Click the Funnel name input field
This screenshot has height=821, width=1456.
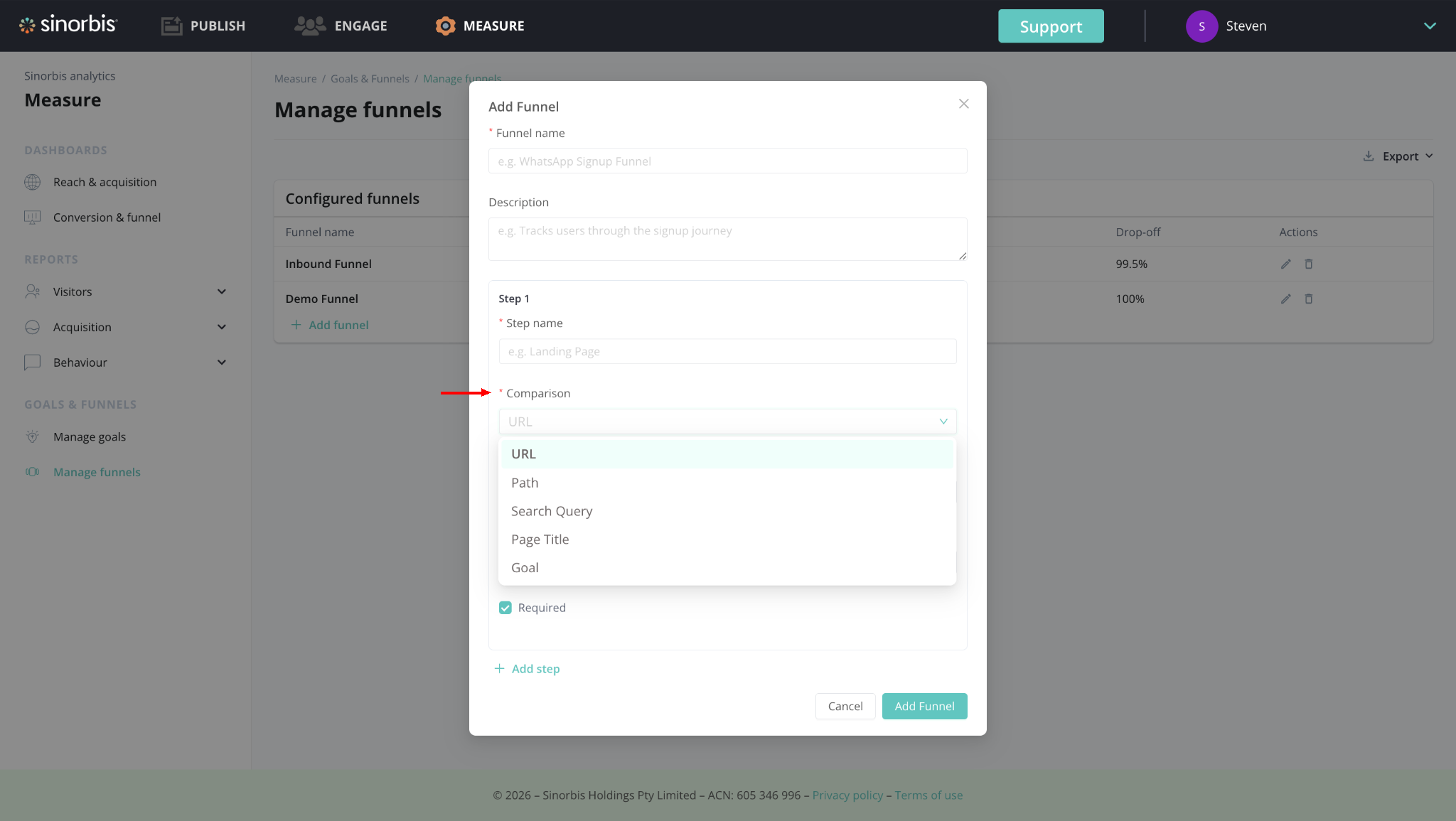tap(727, 161)
